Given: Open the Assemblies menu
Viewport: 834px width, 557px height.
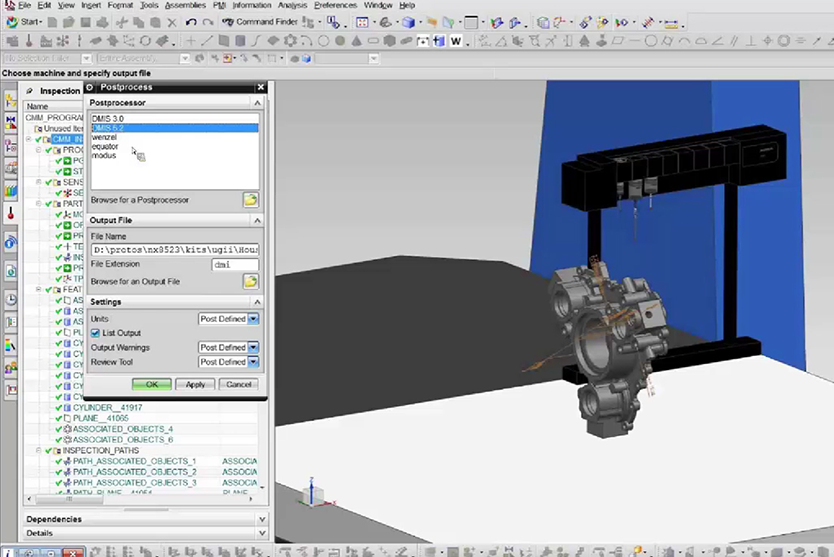Looking at the screenshot, I should (x=187, y=5).
